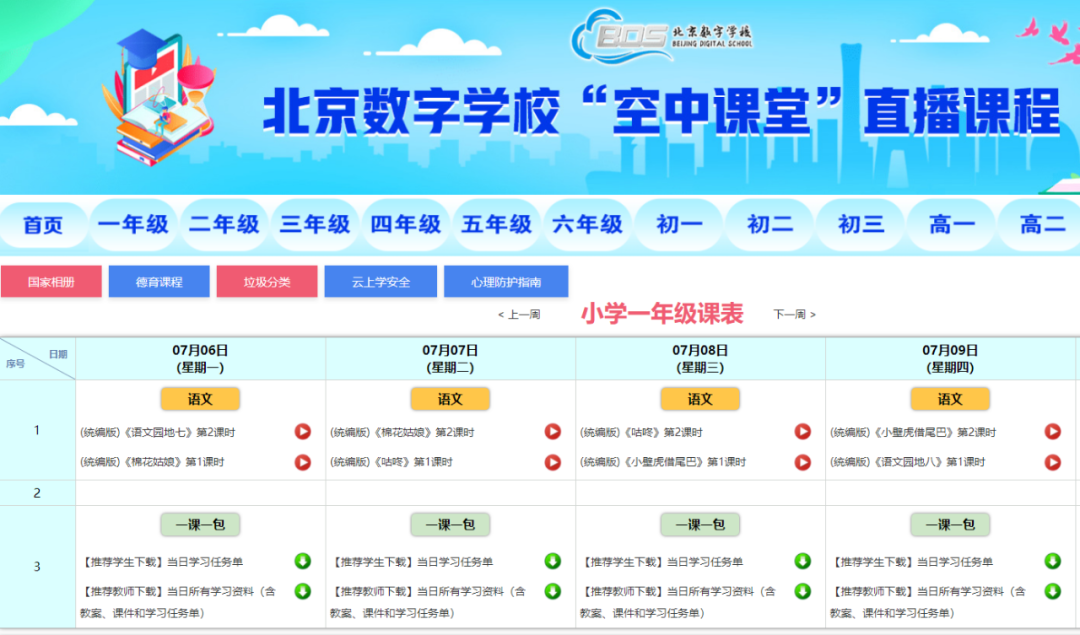1080x635 pixels.
Task: Click 一课一包 button in July 6 column
Action: coord(200,524)
